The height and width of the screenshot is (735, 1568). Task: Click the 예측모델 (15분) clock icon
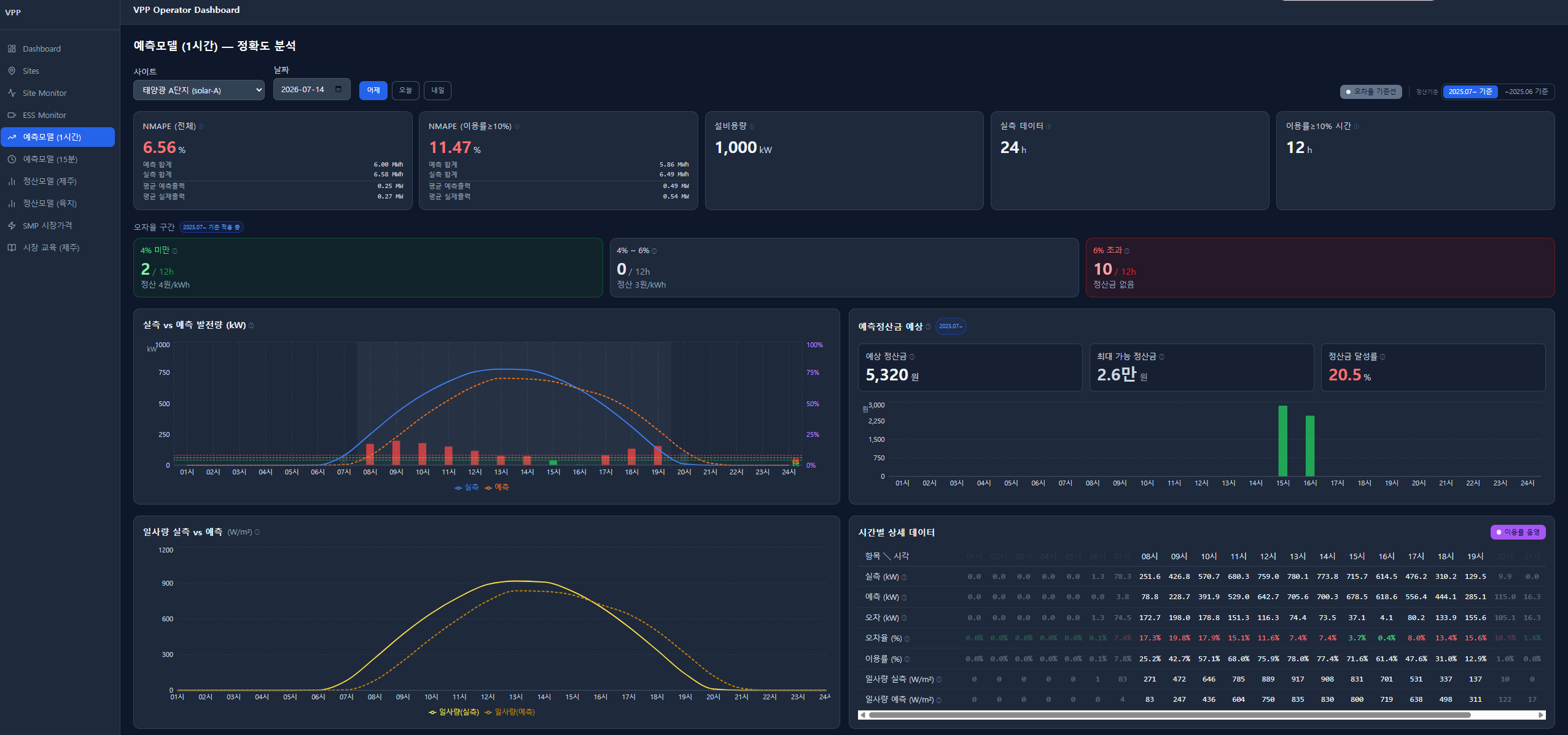click(12, 159)
